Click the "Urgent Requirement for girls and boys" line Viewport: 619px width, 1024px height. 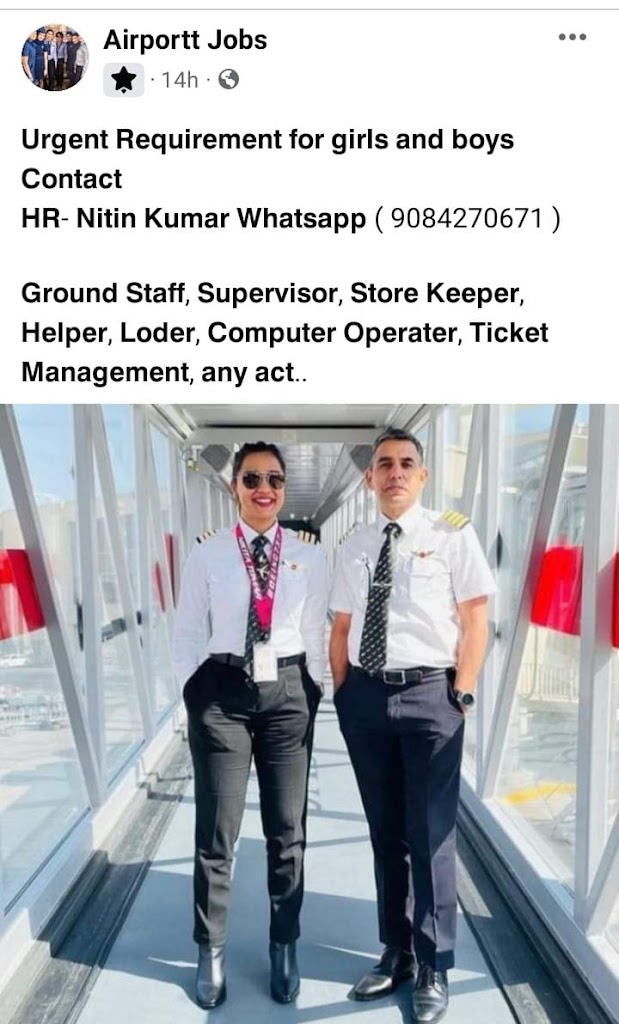click(268, 140)
